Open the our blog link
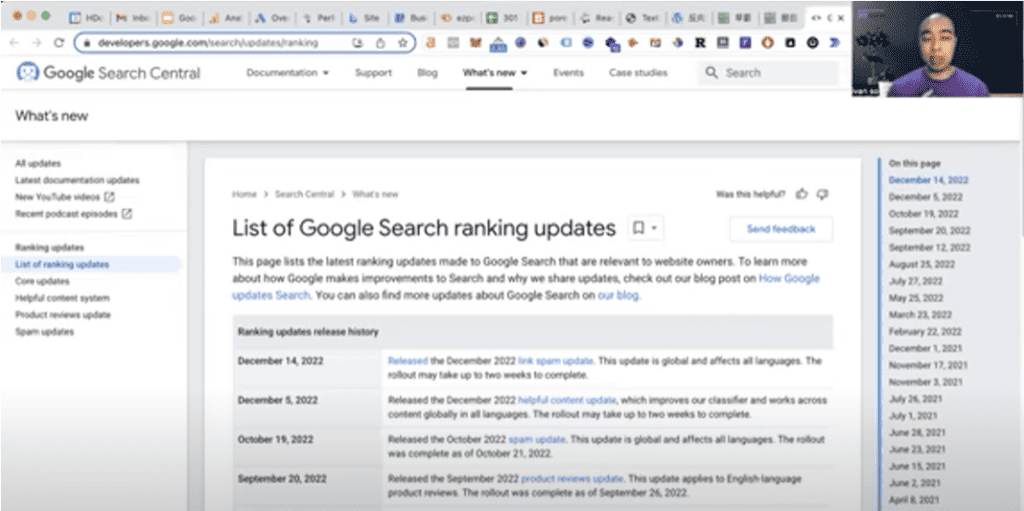The height and width of the screenshot is (511, 1024). point(618,295)
